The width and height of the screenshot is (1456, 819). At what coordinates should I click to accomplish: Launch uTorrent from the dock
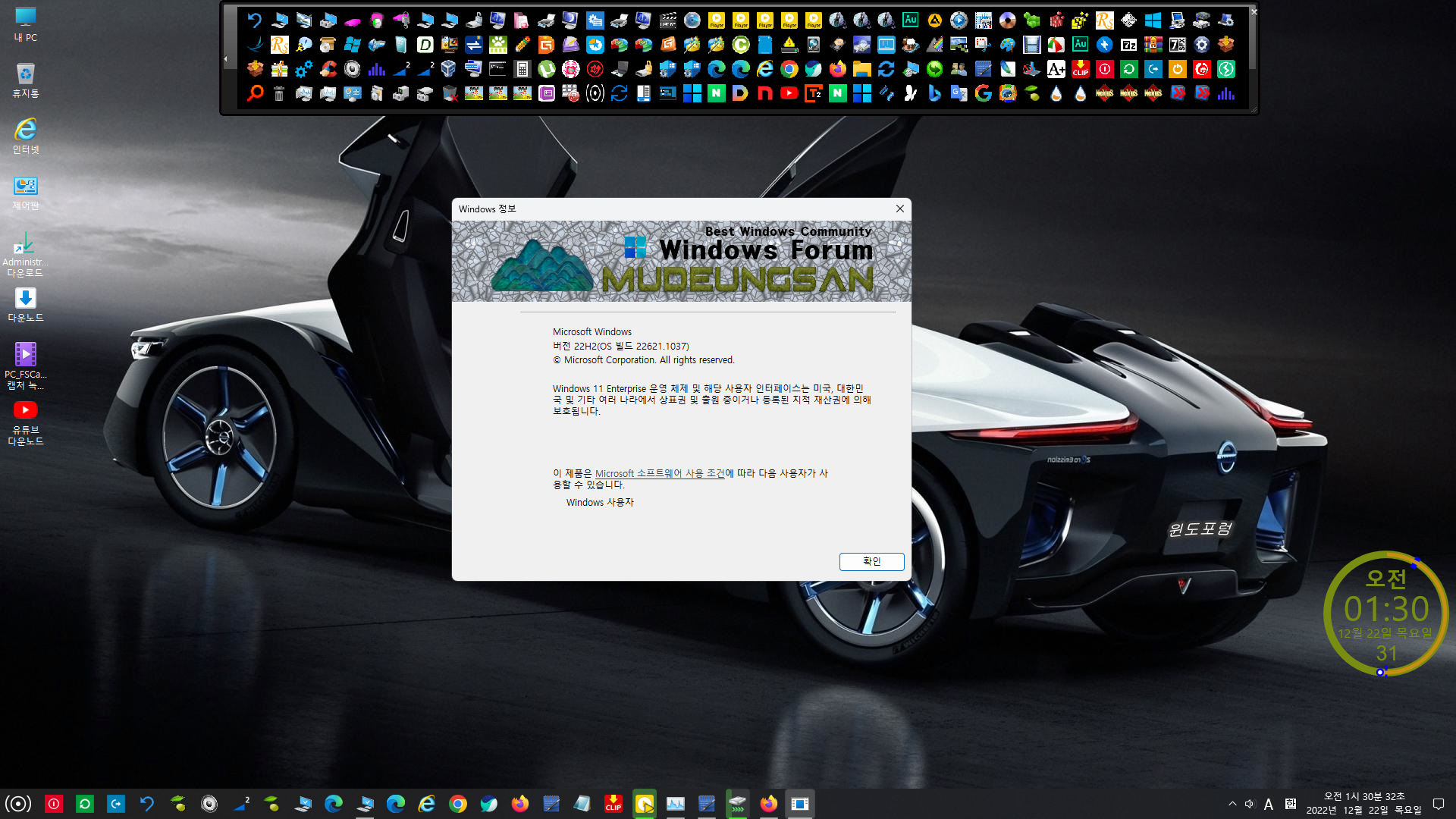[x=546, y=69]
